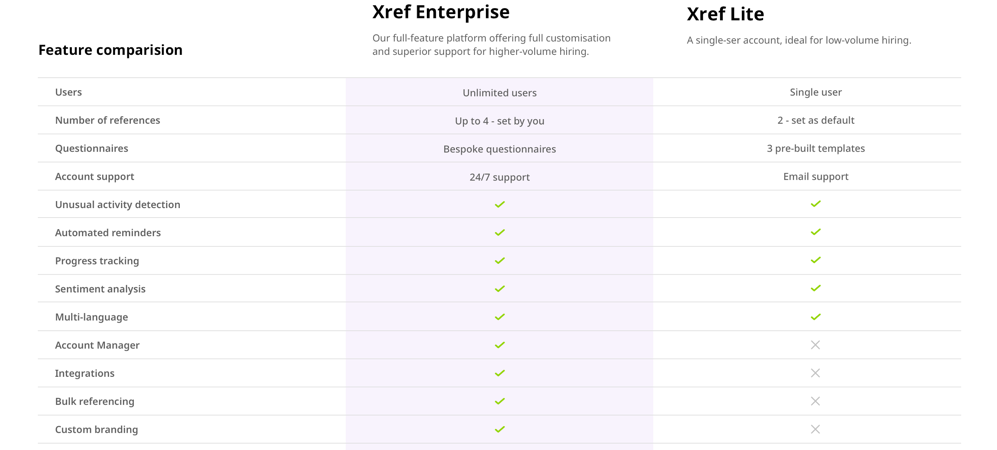Click Enterprise checkmark for Integrations

click(500, 373)
